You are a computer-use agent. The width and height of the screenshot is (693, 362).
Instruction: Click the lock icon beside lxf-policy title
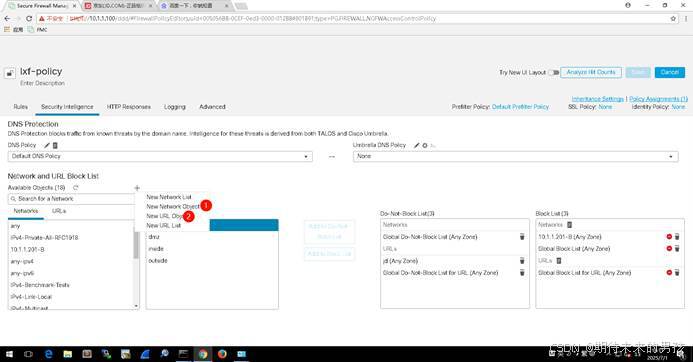10,73
